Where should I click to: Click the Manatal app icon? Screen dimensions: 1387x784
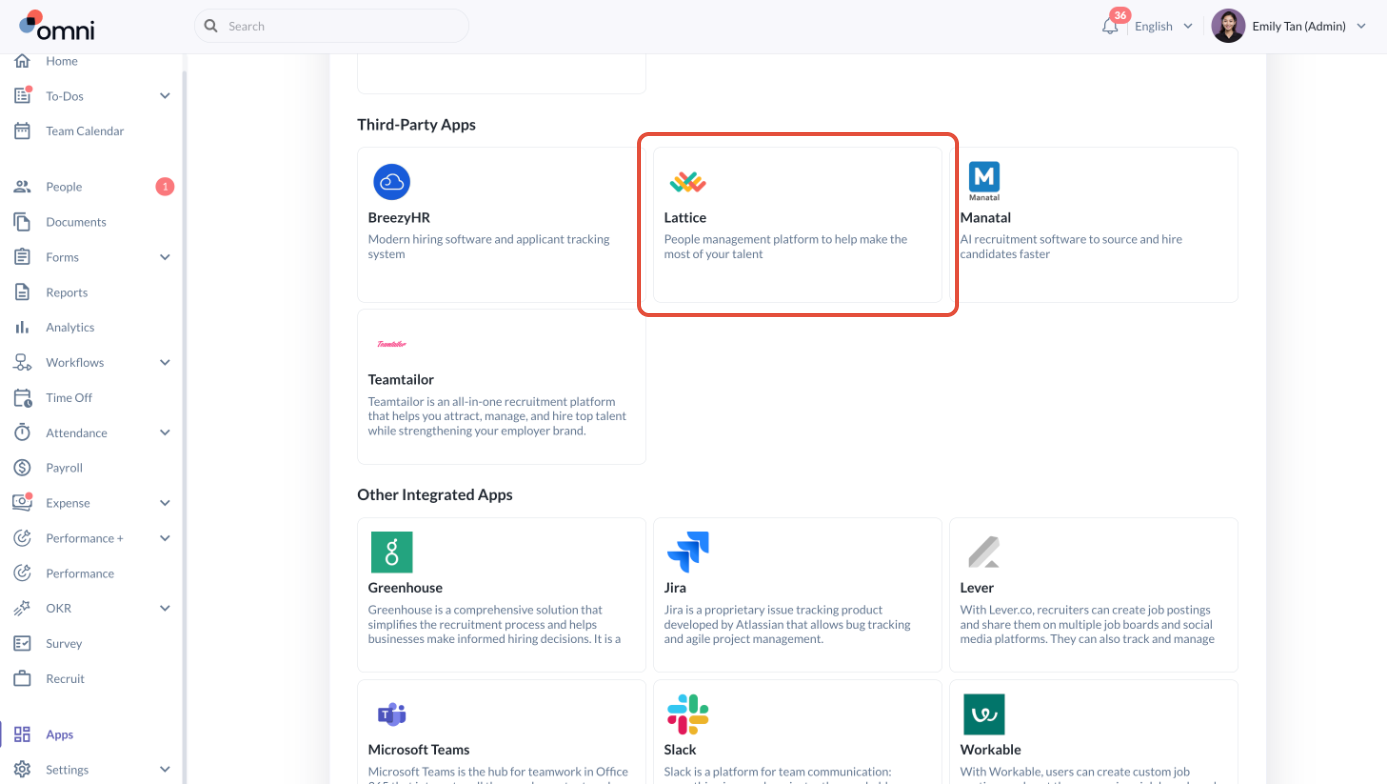tap(984, 182)
